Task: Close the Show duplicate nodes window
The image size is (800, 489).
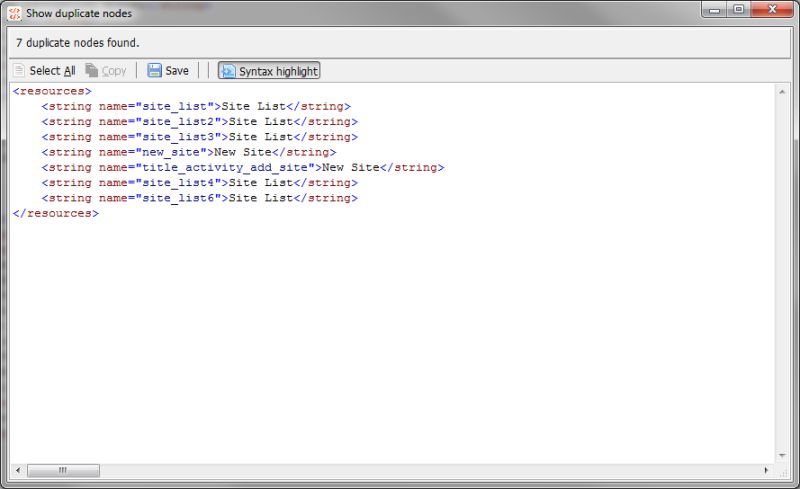Action: (x=772, y=10)
